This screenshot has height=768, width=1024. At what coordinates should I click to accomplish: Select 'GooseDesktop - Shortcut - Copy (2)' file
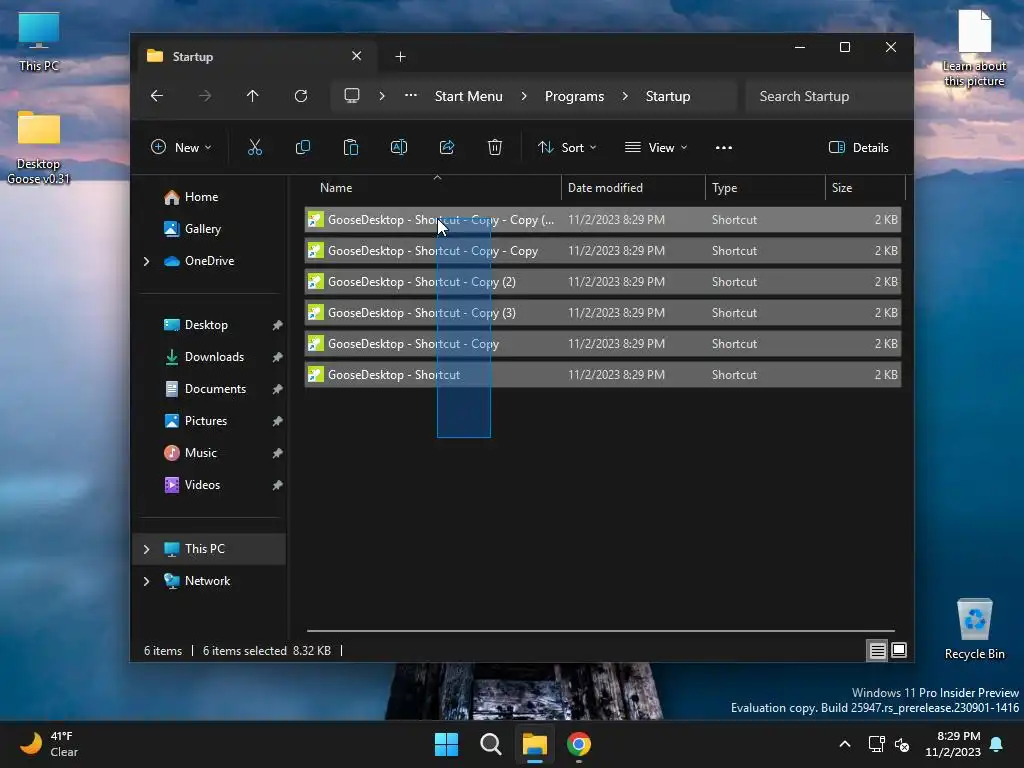coord(603,282)
